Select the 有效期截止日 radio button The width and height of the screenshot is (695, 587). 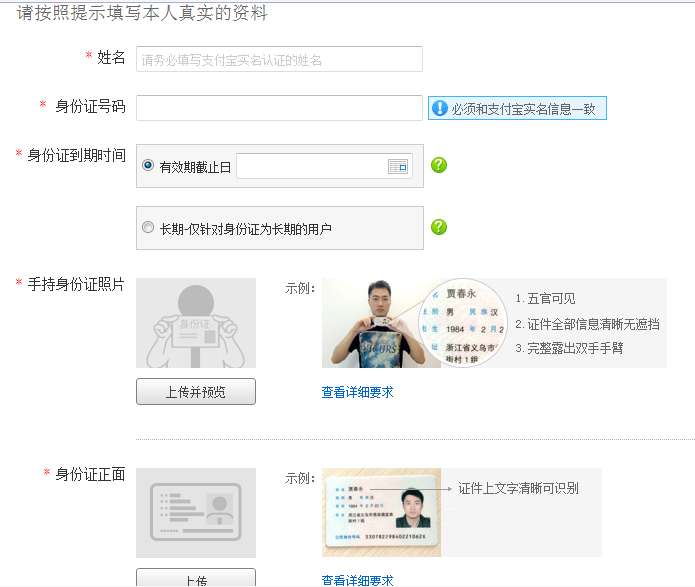(149, 166)
